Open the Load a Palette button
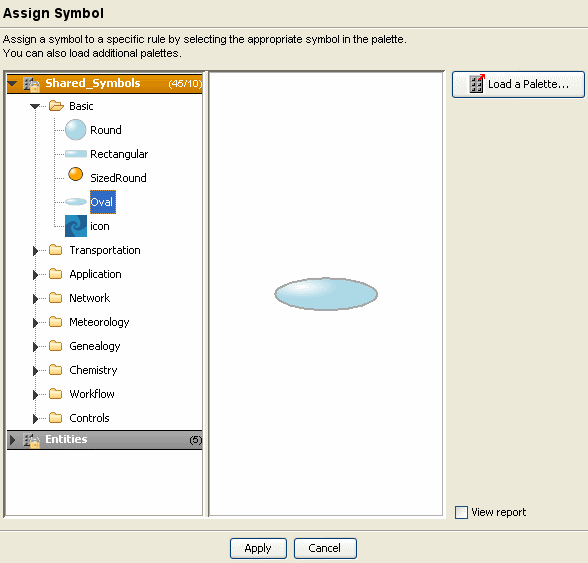The width and height of the screenshot is (588, 563). 518,84
